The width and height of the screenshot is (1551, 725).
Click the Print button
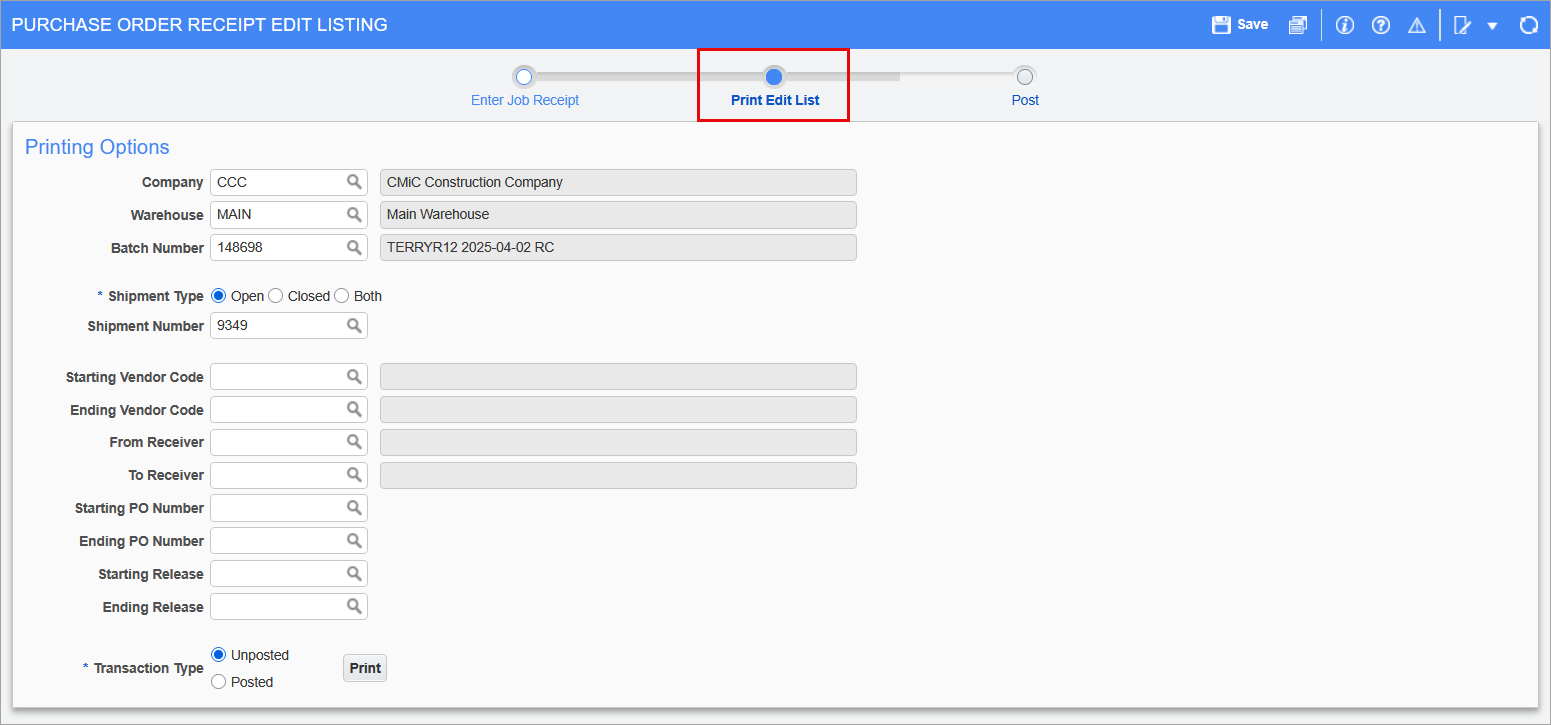coord(364,667)
